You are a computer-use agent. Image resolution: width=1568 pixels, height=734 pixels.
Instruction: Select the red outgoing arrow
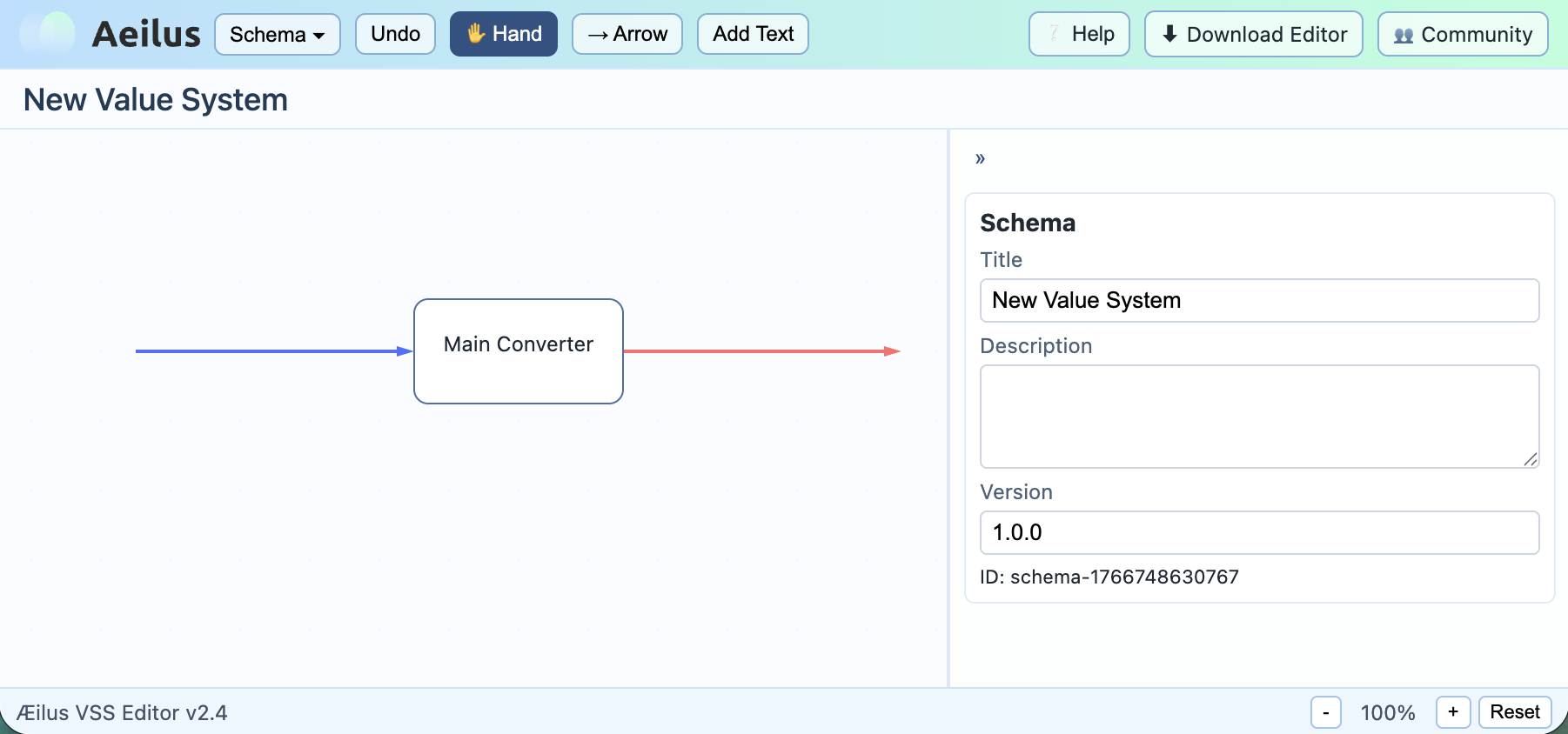click(x=757, y=351)
